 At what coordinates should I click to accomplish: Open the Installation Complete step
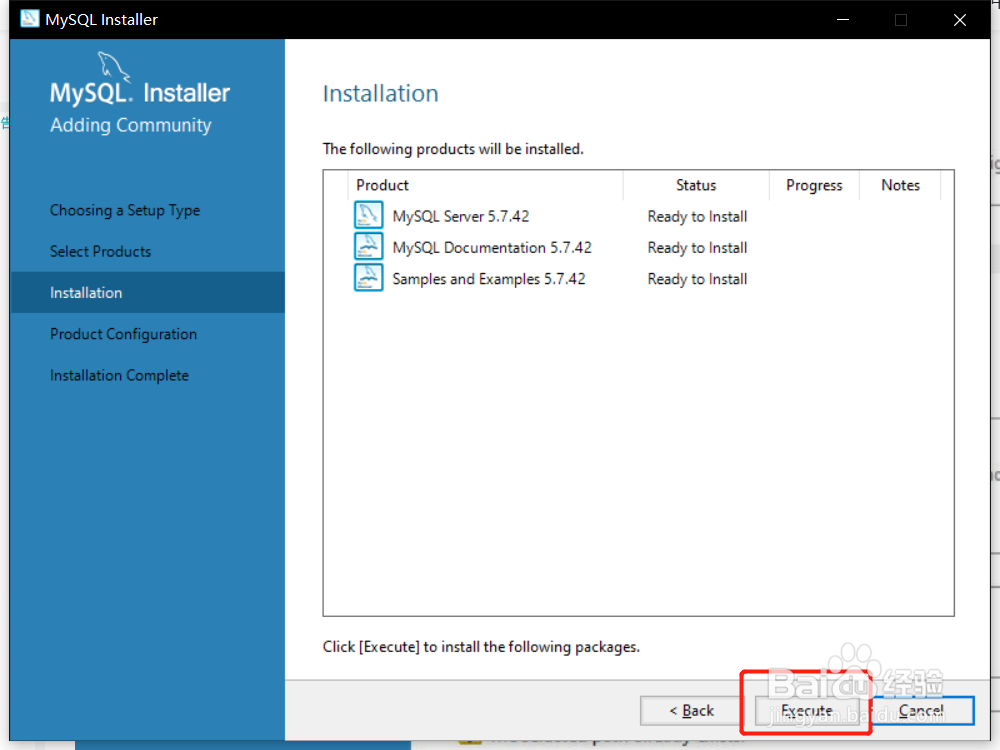tap(119, 375)
